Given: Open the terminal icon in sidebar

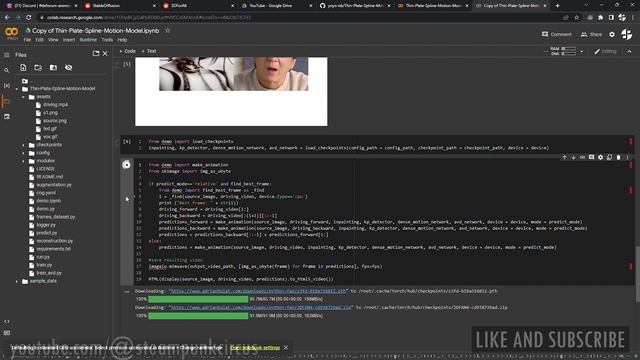Looking at the screenshot, I should tap(7, 333).
